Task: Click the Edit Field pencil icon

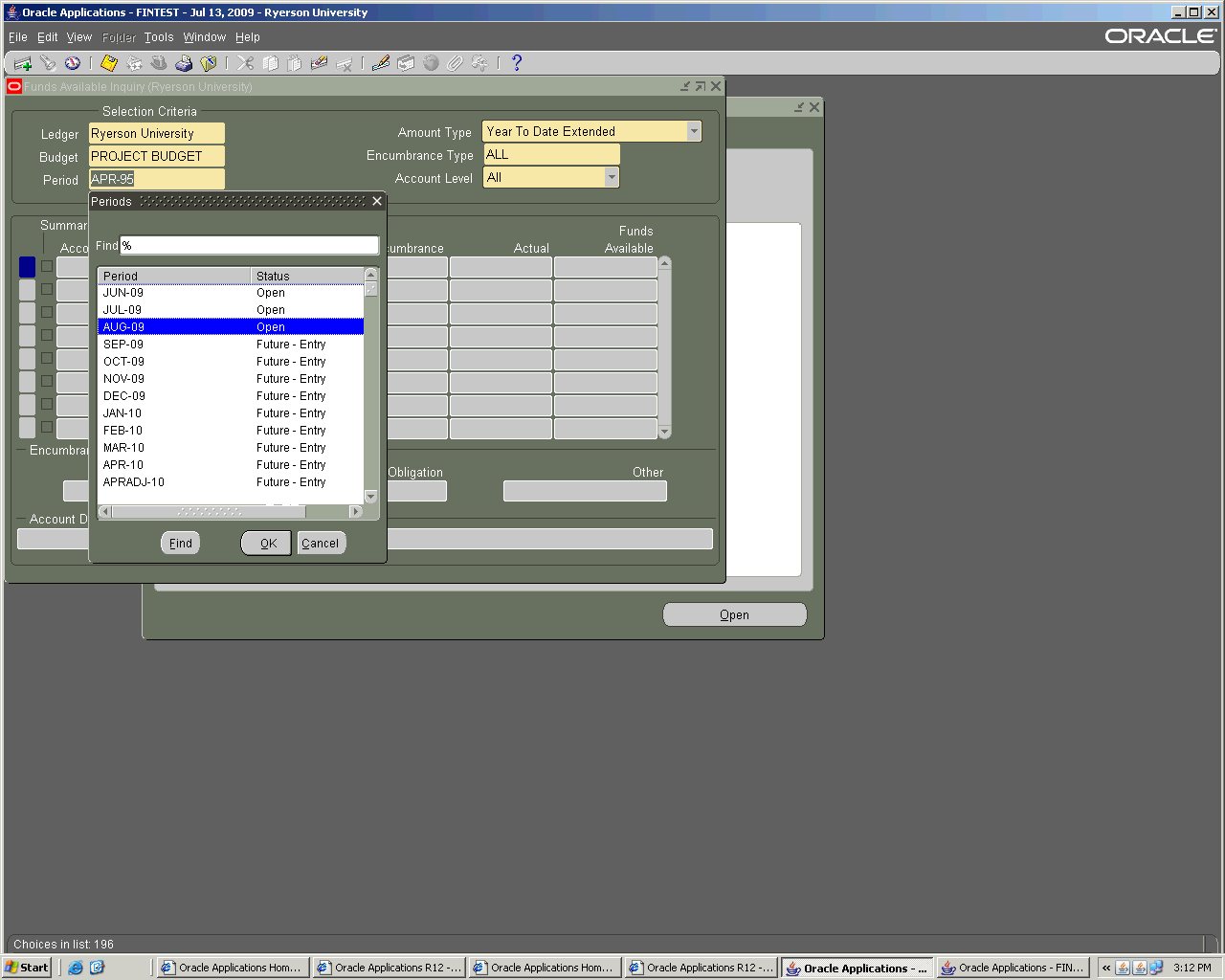Action: [381, 63]
